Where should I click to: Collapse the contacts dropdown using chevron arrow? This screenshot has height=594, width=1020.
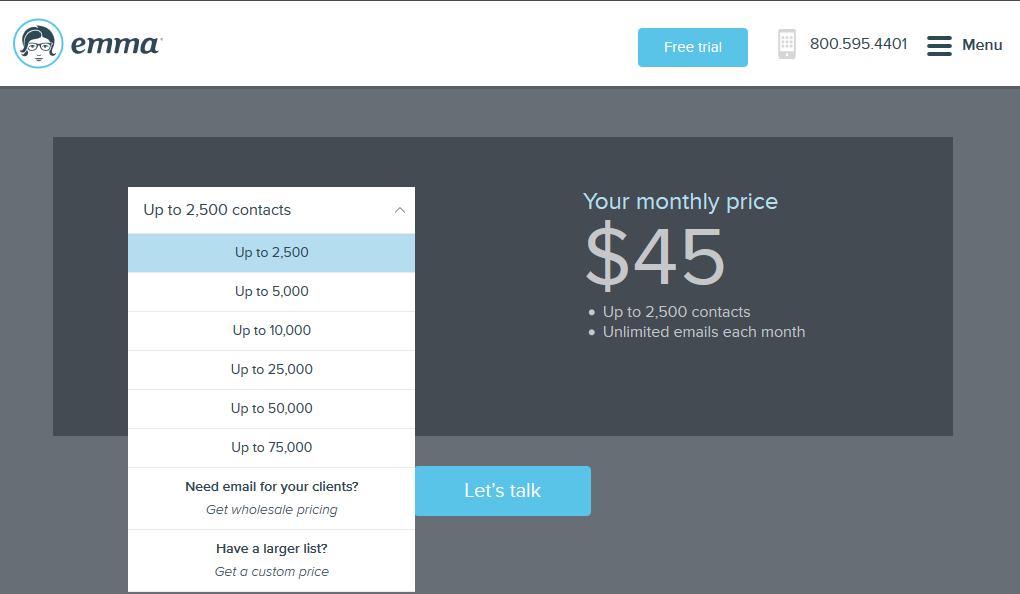400,210
